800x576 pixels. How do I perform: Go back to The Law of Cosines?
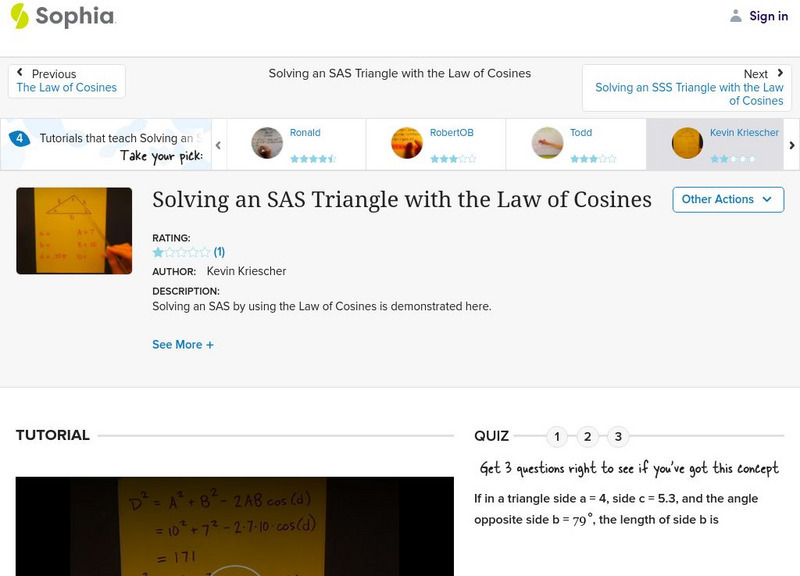pyautogui.click(x=66, y=87)
